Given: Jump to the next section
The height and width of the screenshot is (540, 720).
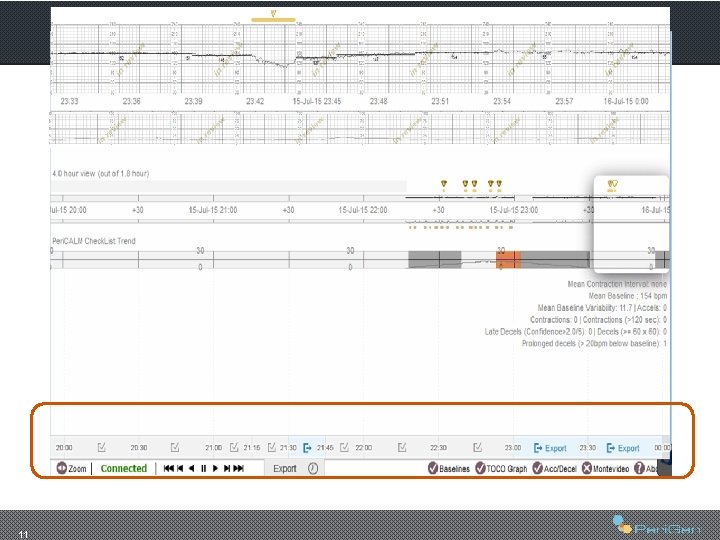Looking at the screenshot, I should pos(227,468).
